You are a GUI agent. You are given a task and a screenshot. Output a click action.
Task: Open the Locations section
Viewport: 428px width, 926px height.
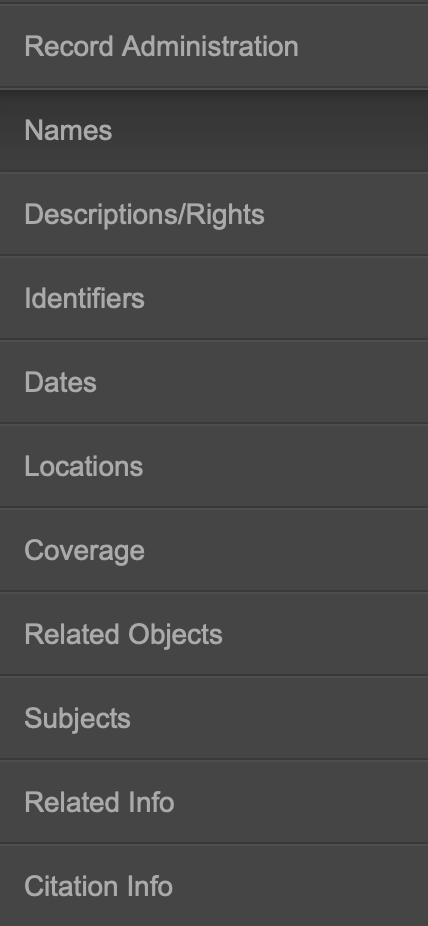click(214, 466)
